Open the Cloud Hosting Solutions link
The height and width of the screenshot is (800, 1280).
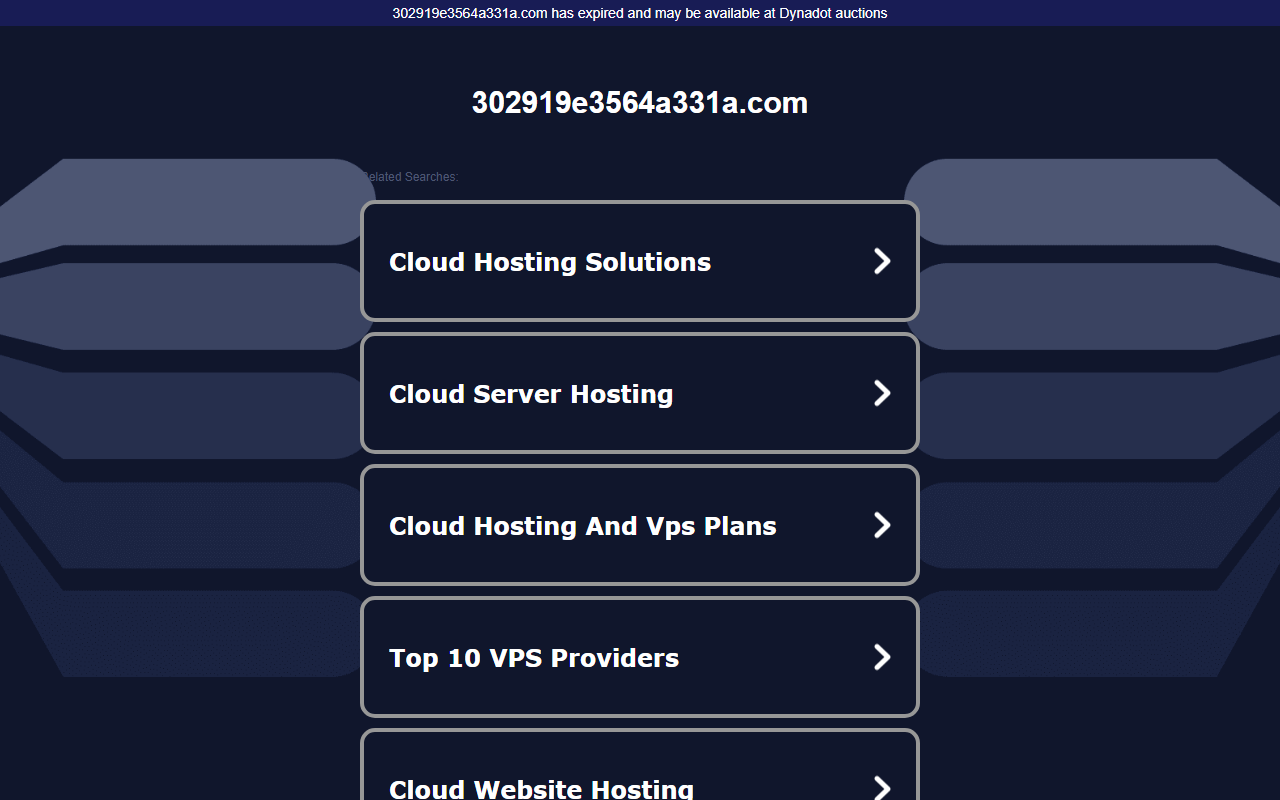[639, 261]
